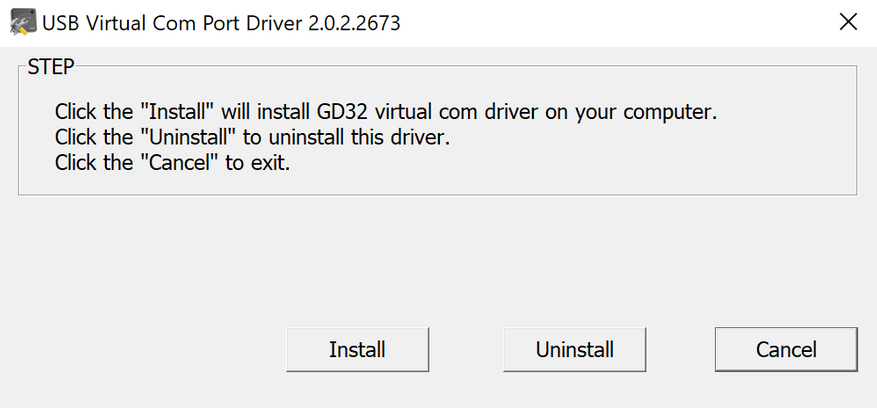Choose the Uninstall button
The image size is (877, 408).
[575, 350]
